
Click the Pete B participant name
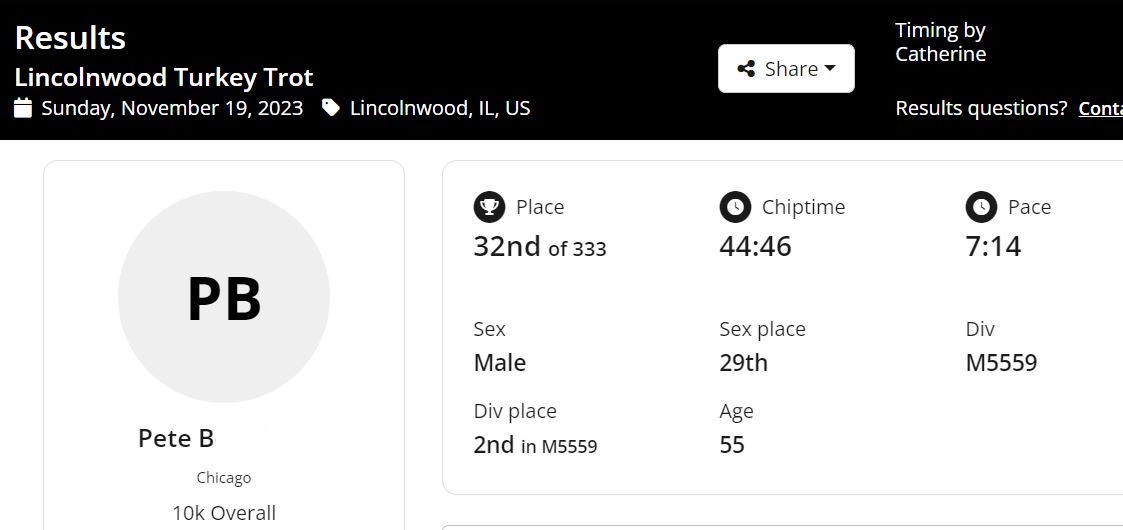click(176, 438)
